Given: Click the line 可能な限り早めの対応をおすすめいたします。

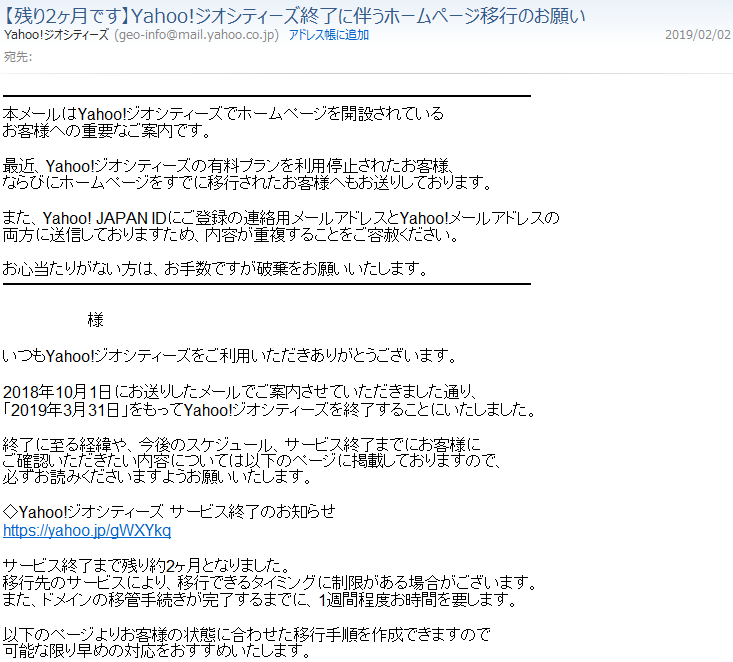Looking at the screenshot, I should 157,651.
